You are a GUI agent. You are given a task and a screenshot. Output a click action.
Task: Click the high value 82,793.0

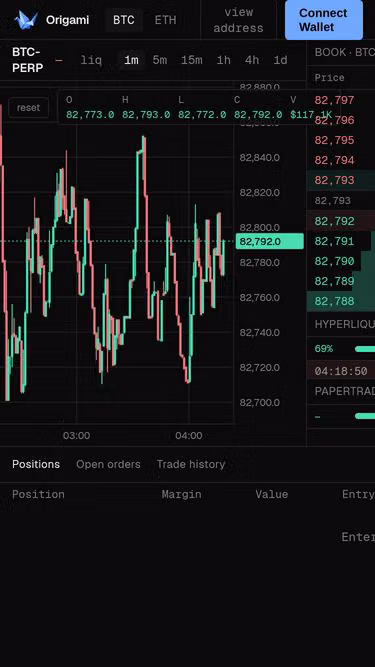click(x=146, y=115)
